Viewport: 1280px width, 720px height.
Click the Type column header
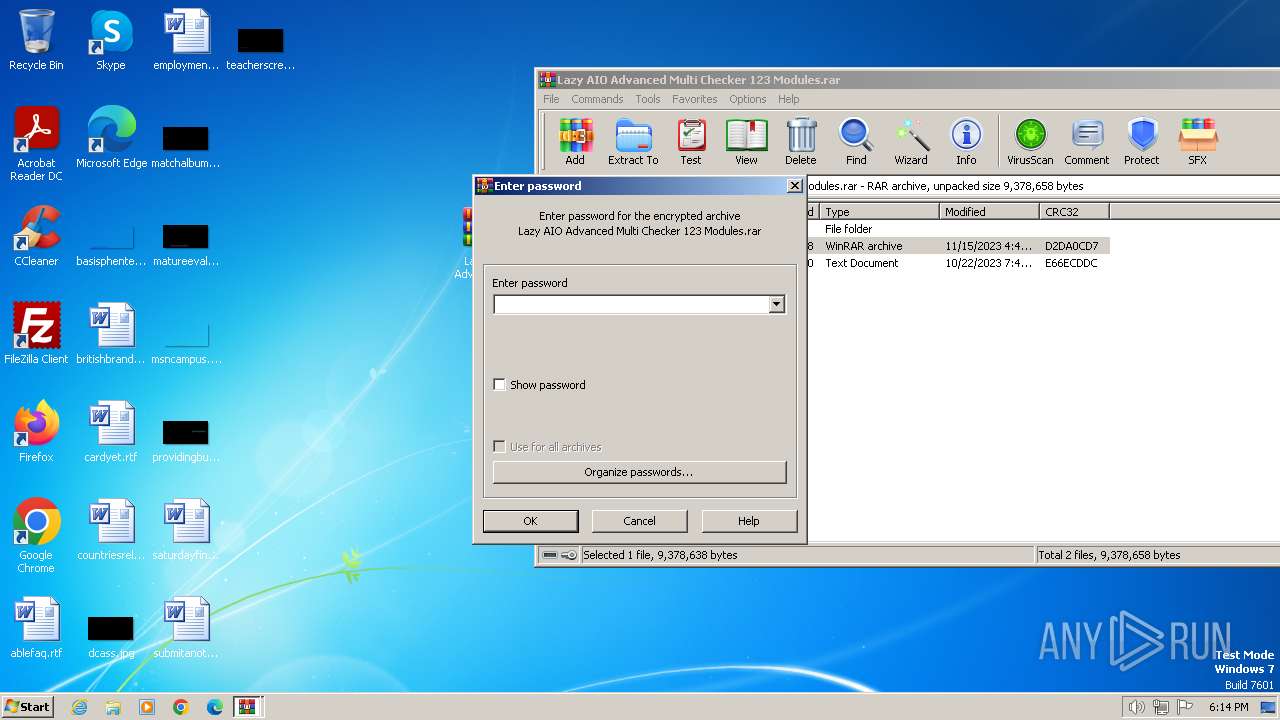click(880, 212)
